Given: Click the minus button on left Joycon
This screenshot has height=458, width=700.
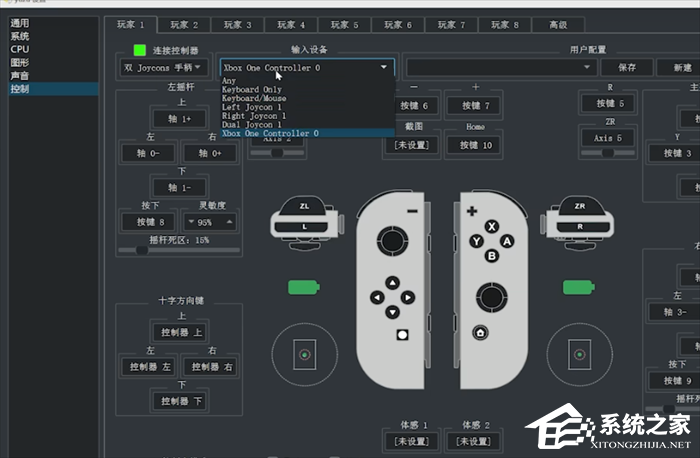Looking at the screenshot, I should click(x=412, y=211).
